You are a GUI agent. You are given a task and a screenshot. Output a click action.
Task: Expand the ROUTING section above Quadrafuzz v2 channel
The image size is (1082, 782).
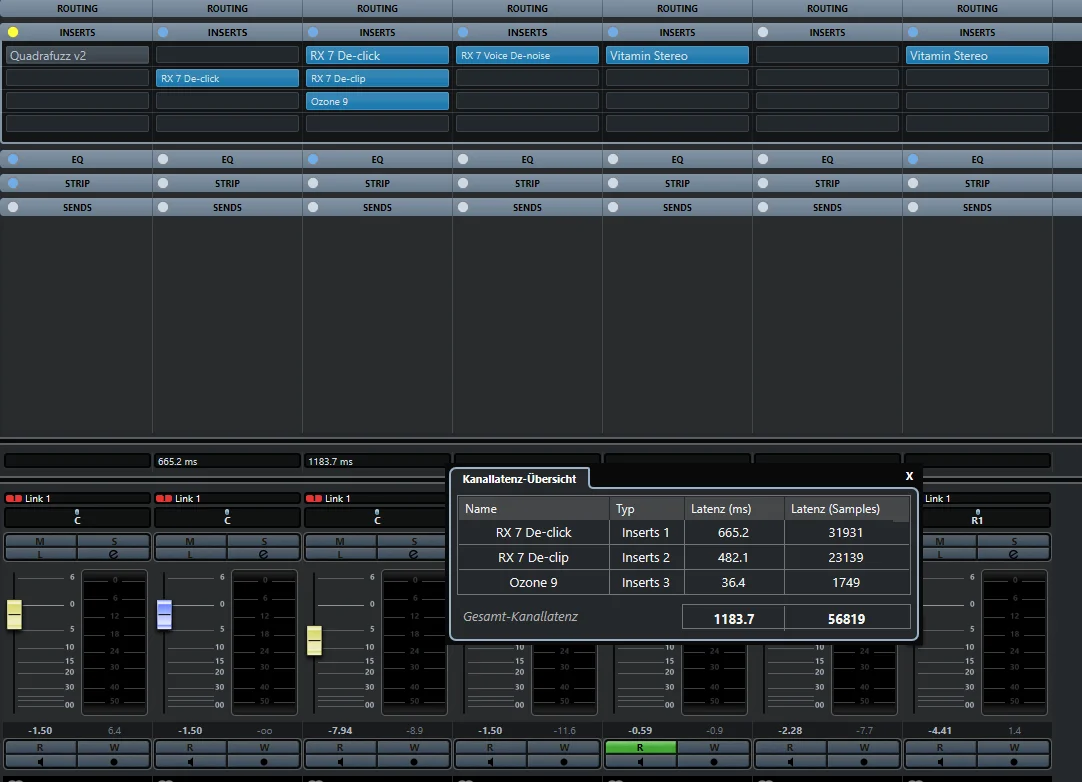tap(77, 8)
